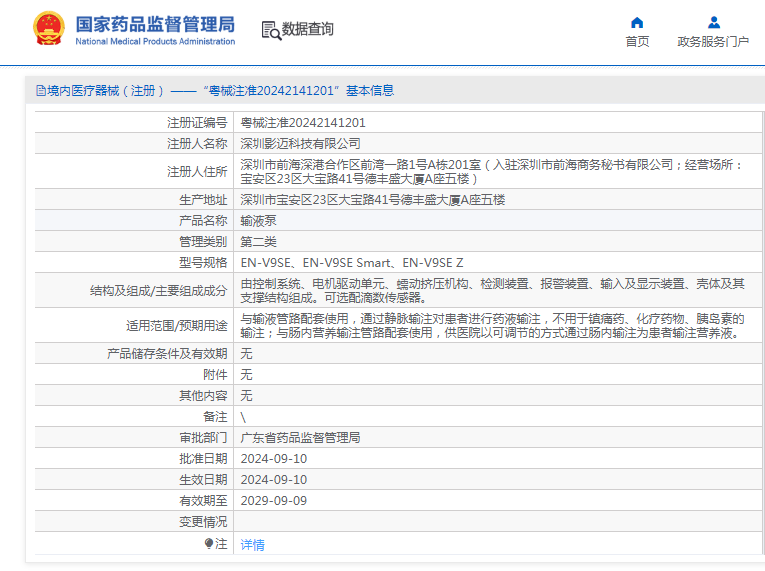
Task: Click the home house icon
Action: [x=637, y=22]
